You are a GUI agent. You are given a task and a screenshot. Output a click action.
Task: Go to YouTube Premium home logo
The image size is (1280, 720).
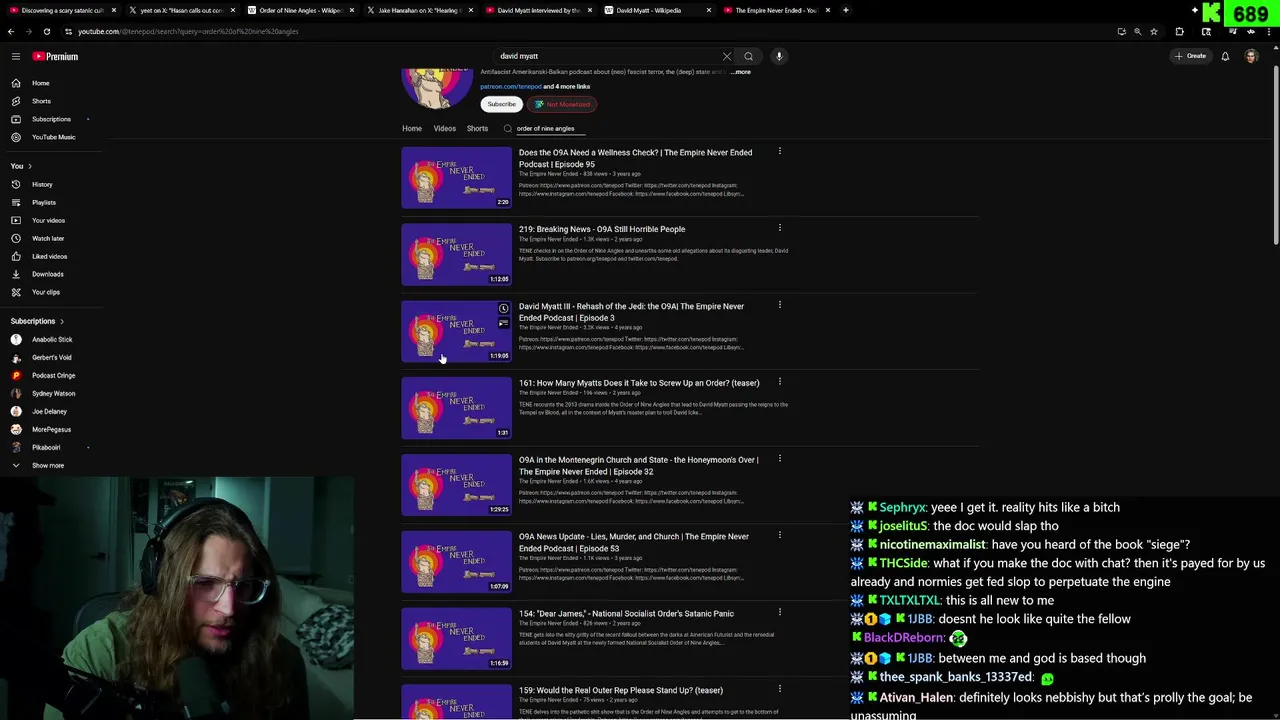coord(55,56)
